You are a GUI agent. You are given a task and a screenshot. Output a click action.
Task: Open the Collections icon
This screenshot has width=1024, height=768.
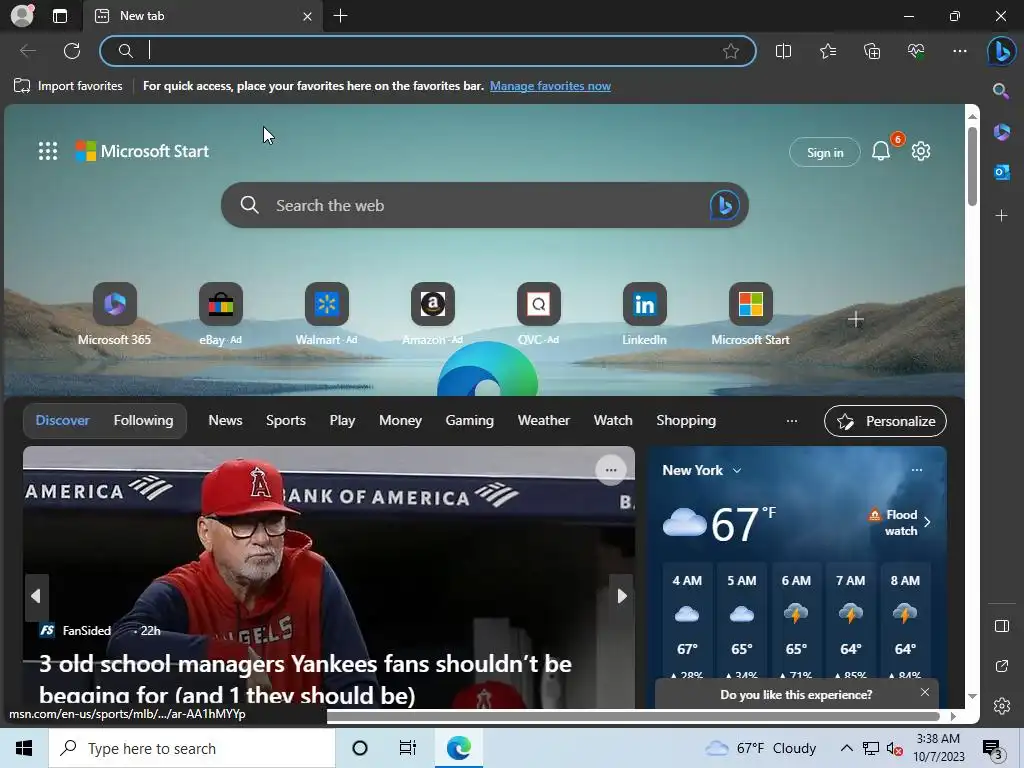[872, 51]
